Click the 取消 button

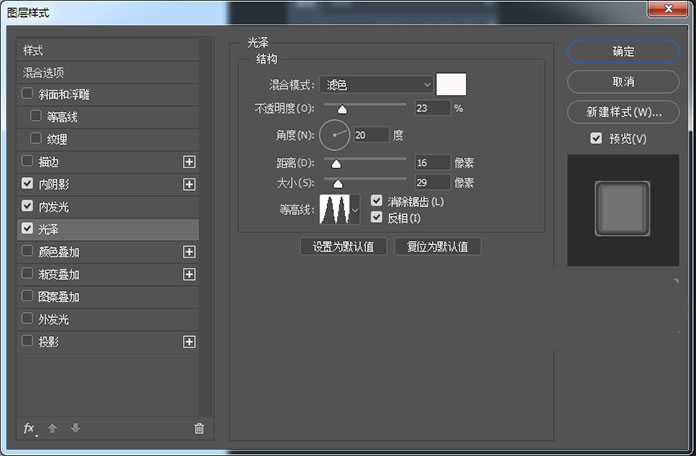(623, 82)
